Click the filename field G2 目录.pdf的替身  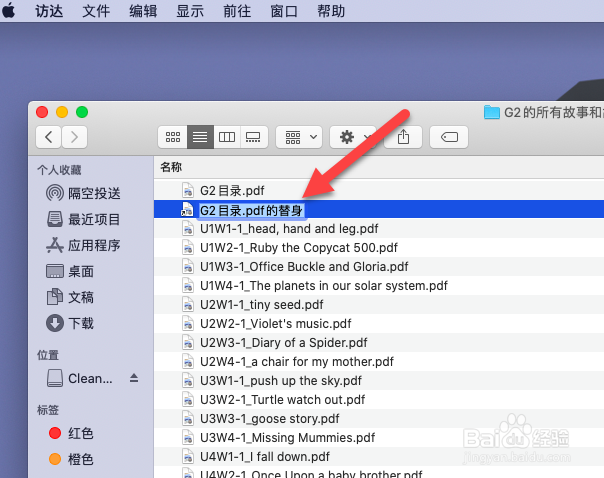point(251,211)
